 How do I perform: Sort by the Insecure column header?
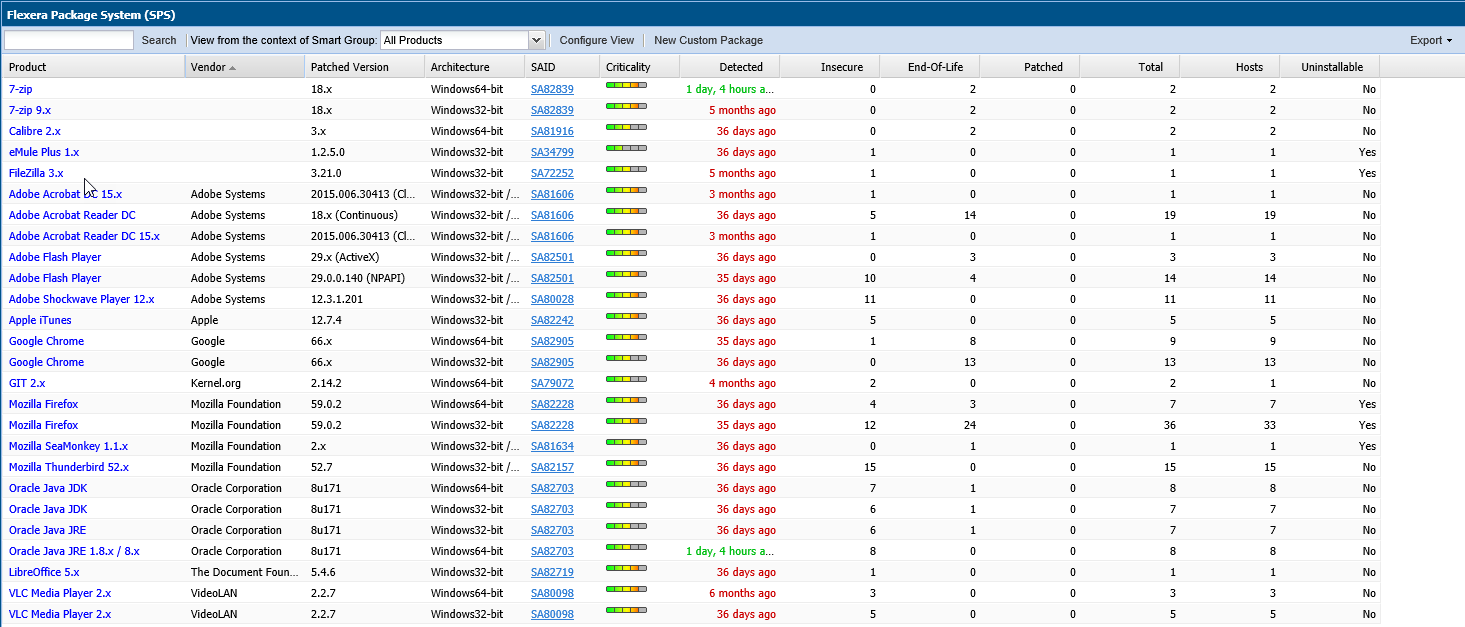[x=841, y=67]
